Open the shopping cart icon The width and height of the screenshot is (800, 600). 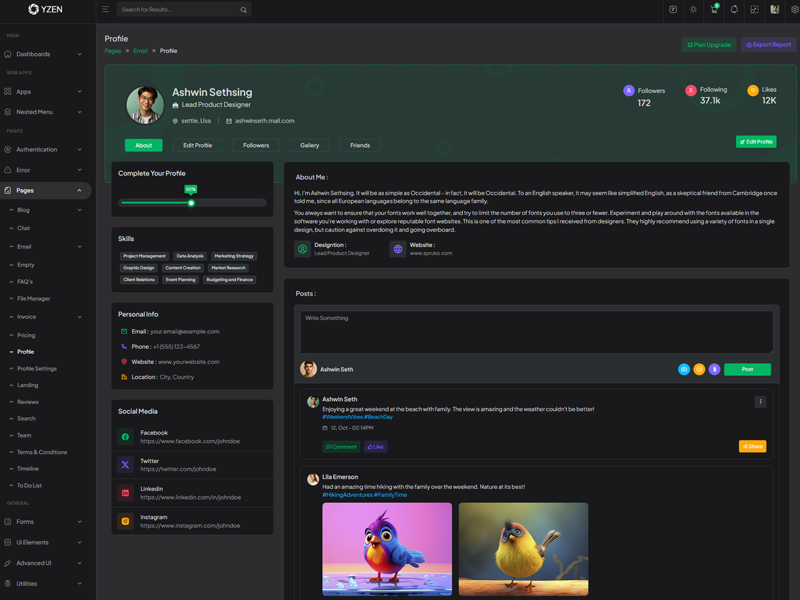click(714, 10)
